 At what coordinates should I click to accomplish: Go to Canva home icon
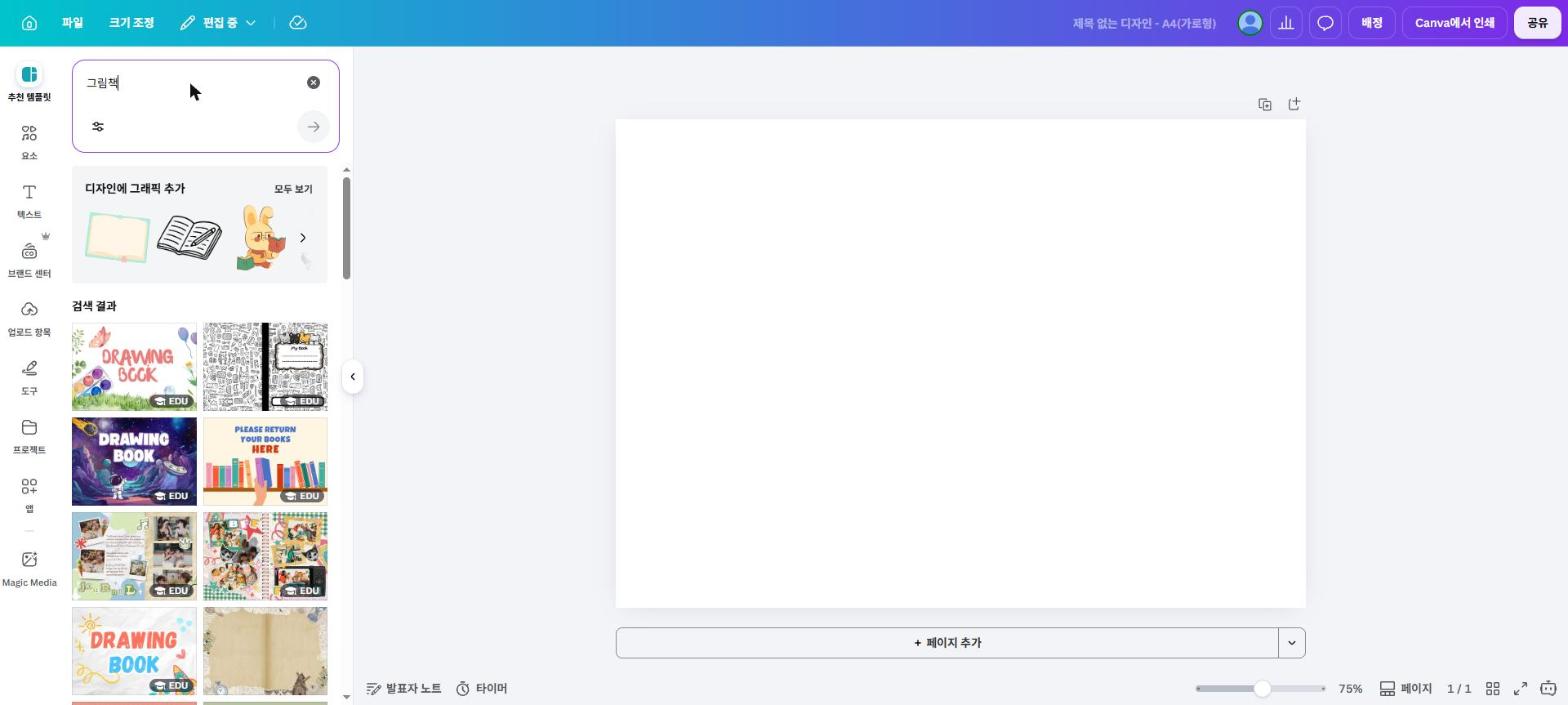(x=29, y=23)
